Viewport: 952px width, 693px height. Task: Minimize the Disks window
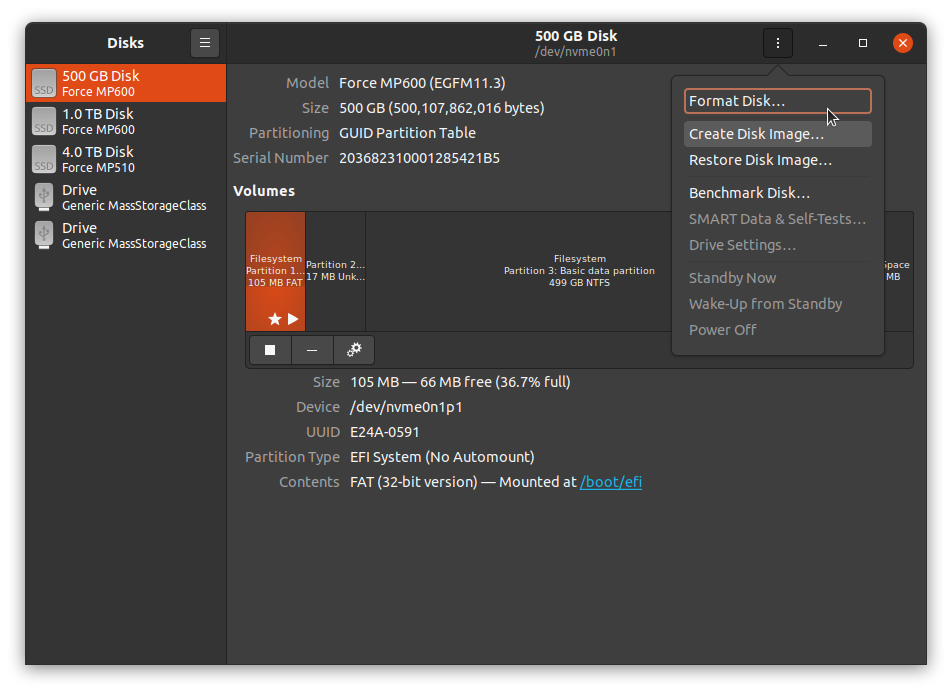tap(822, 43)
